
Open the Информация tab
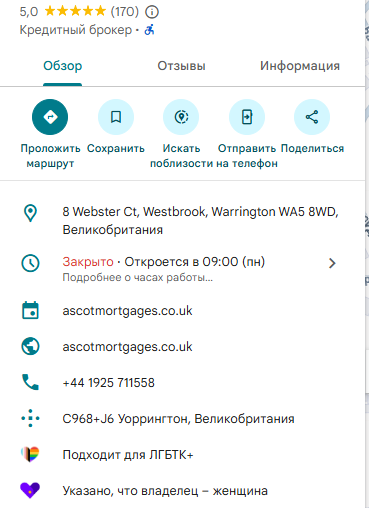click(x=300, y=66)
